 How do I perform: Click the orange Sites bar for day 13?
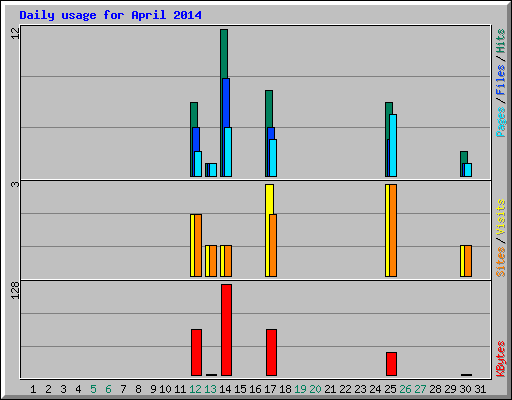click(213, 261)
